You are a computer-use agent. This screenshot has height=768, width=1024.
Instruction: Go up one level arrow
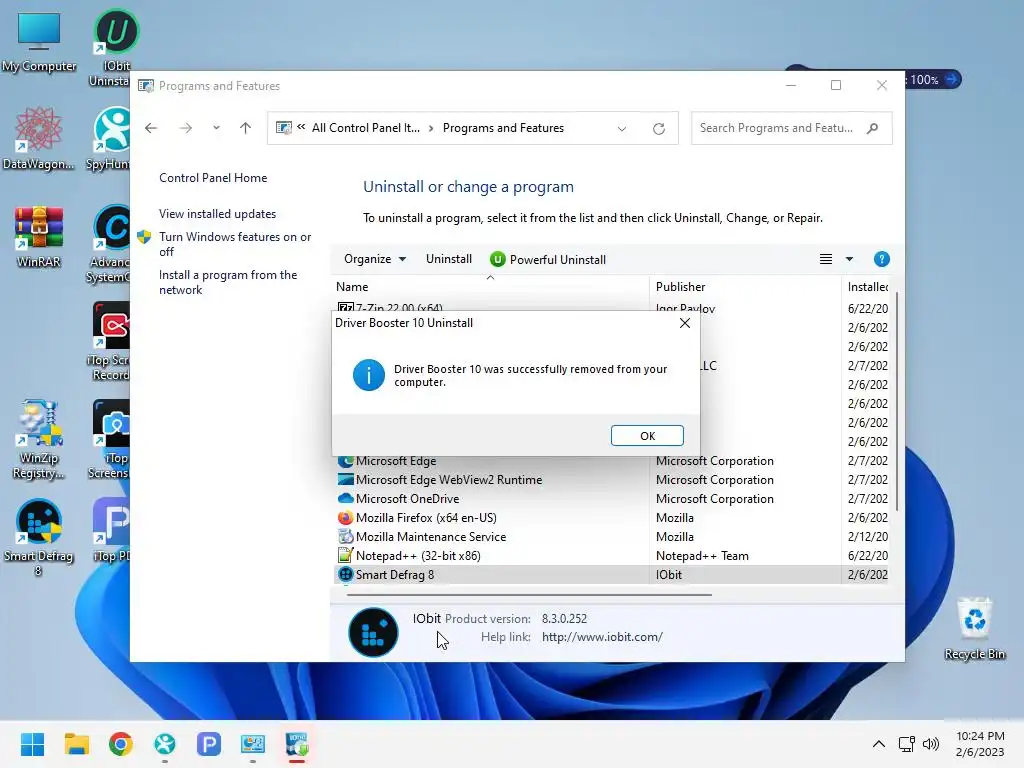coord(245,128)
